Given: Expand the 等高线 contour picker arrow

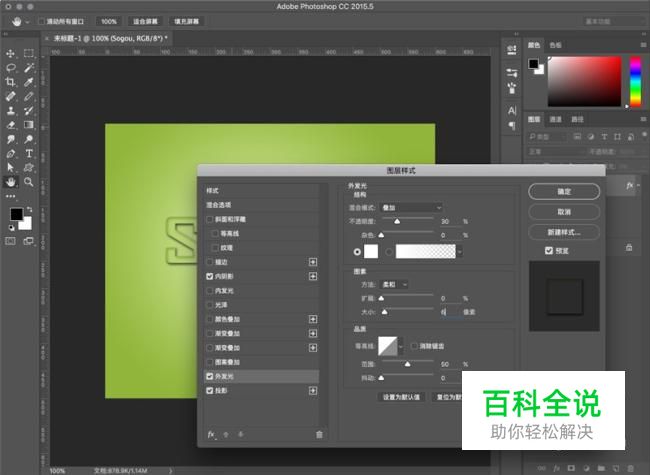Looking at the screenshot, I should (x=400, y=346).
